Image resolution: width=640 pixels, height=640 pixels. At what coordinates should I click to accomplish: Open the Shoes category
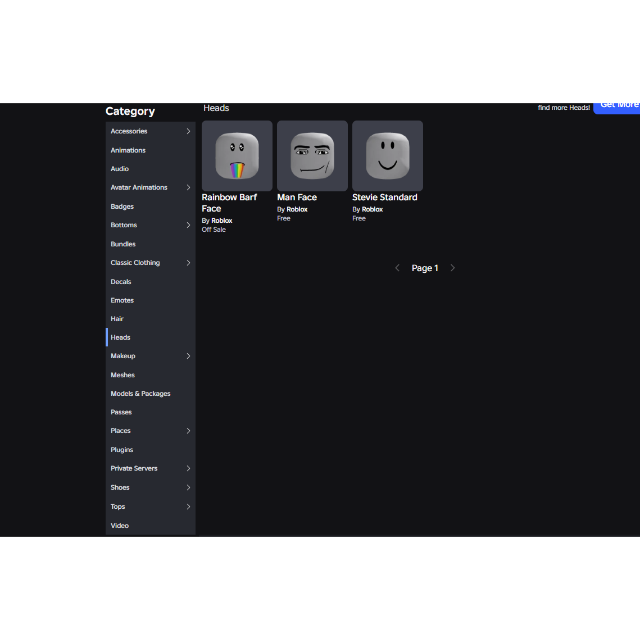click(151, 487)
